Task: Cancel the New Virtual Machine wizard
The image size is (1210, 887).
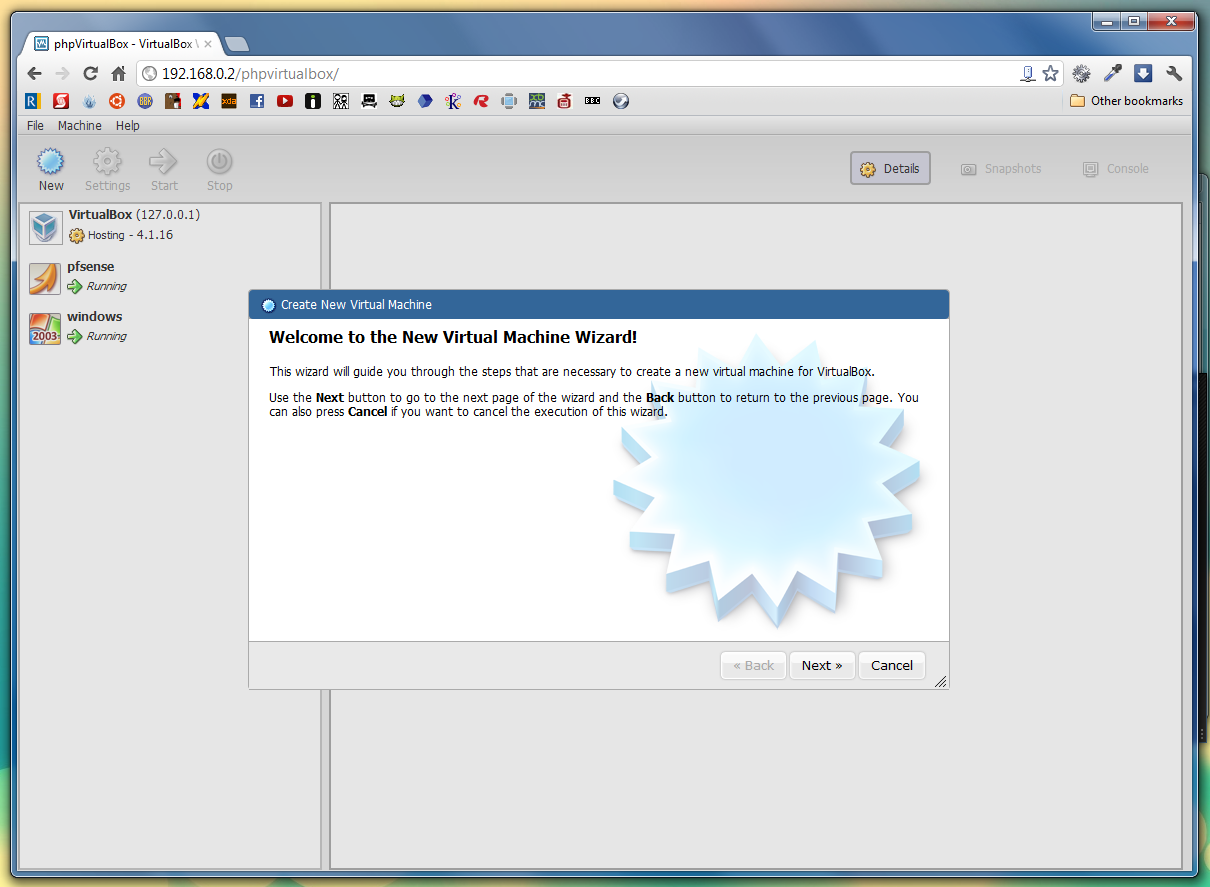Action: (891, 665)
